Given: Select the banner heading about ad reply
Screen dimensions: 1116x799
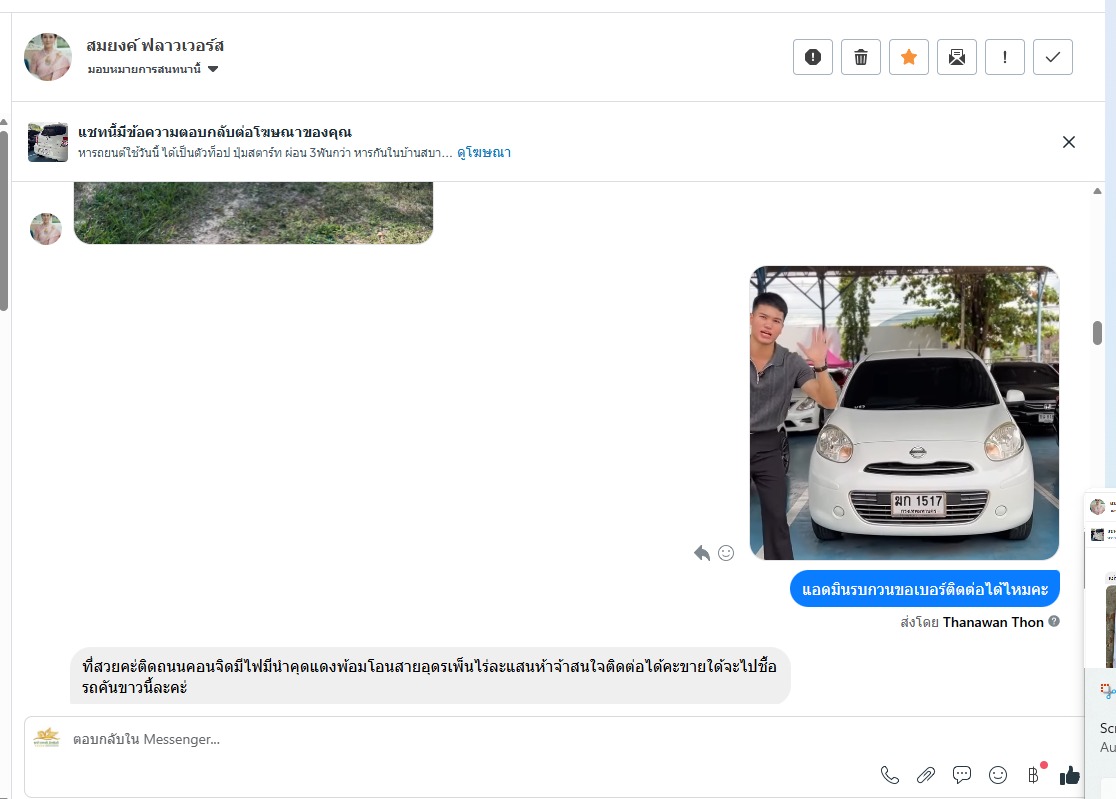Looking at the screenshot, I should pos(215,132).
